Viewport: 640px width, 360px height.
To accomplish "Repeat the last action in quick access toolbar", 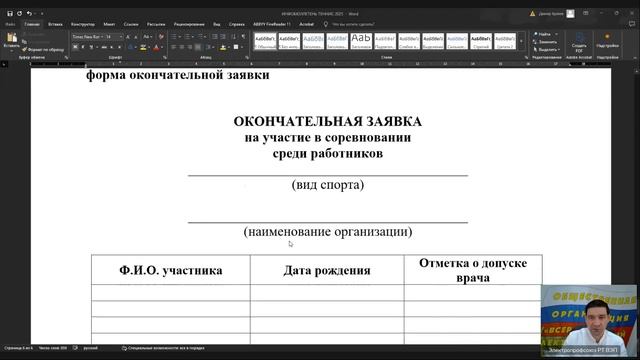I will click(19, 13).
